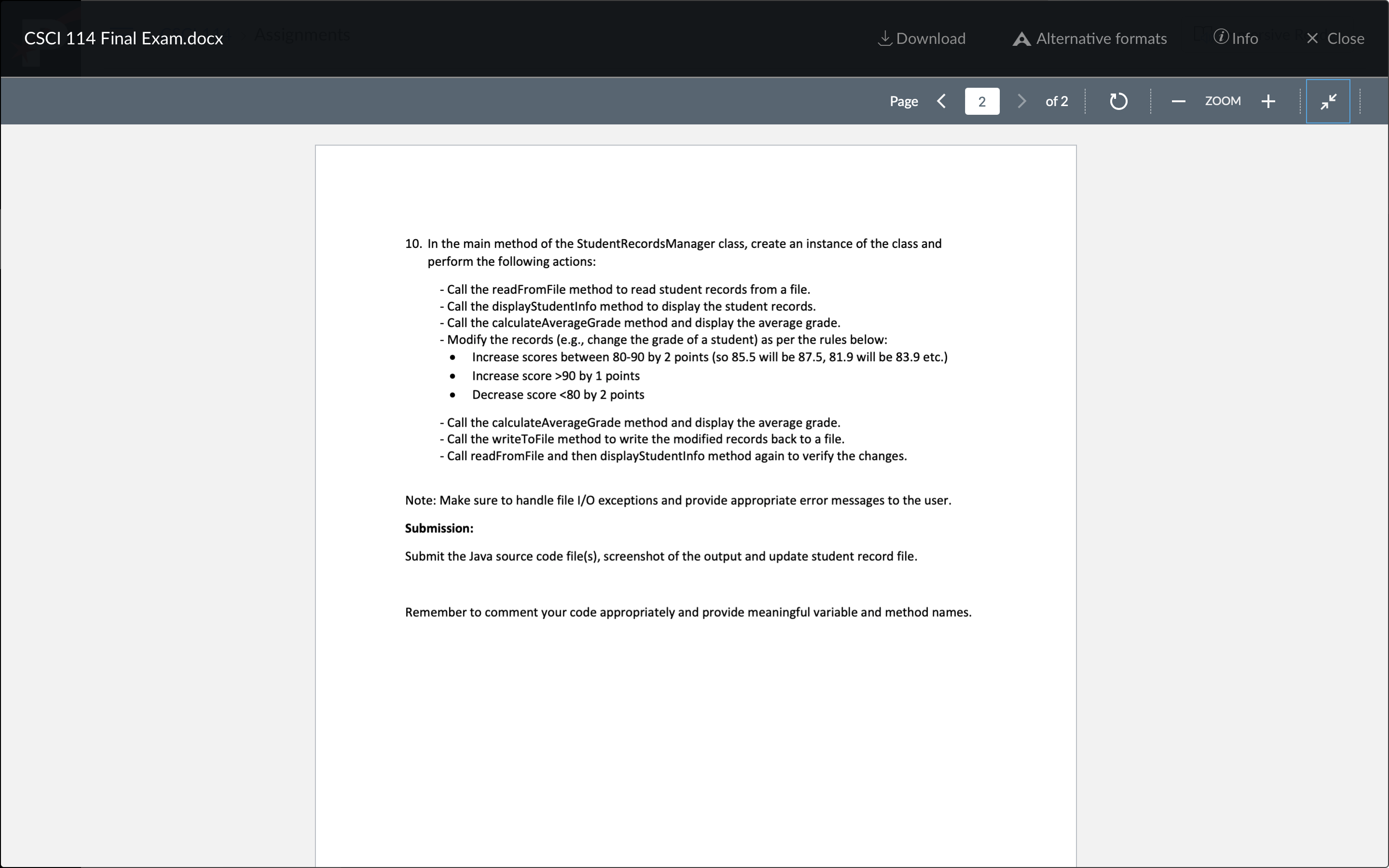The image size is (1389, 868).
Task: Zoom in on the document
Action: click(x=1268, y=101)
